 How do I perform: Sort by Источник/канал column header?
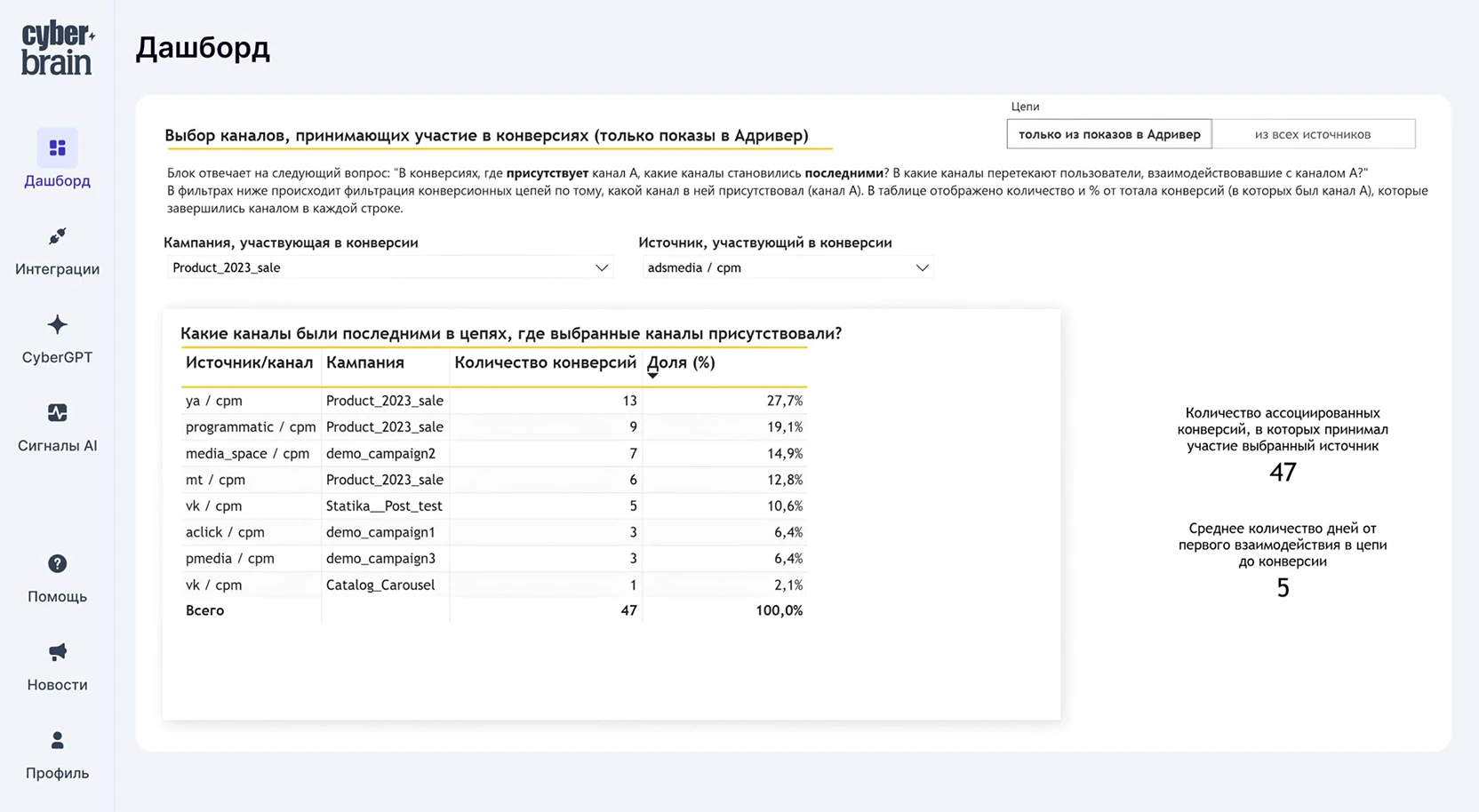point(249,362)
